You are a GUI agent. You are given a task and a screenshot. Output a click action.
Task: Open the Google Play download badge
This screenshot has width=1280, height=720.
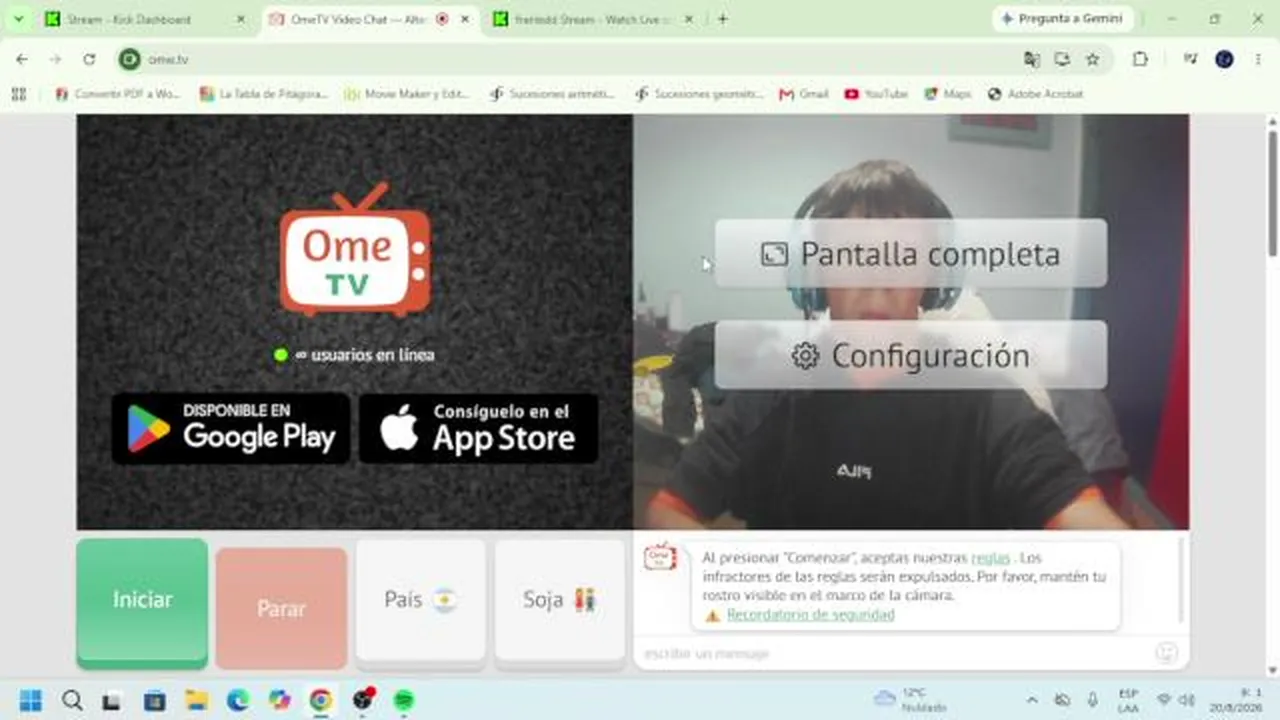click(x=231, y=428)
